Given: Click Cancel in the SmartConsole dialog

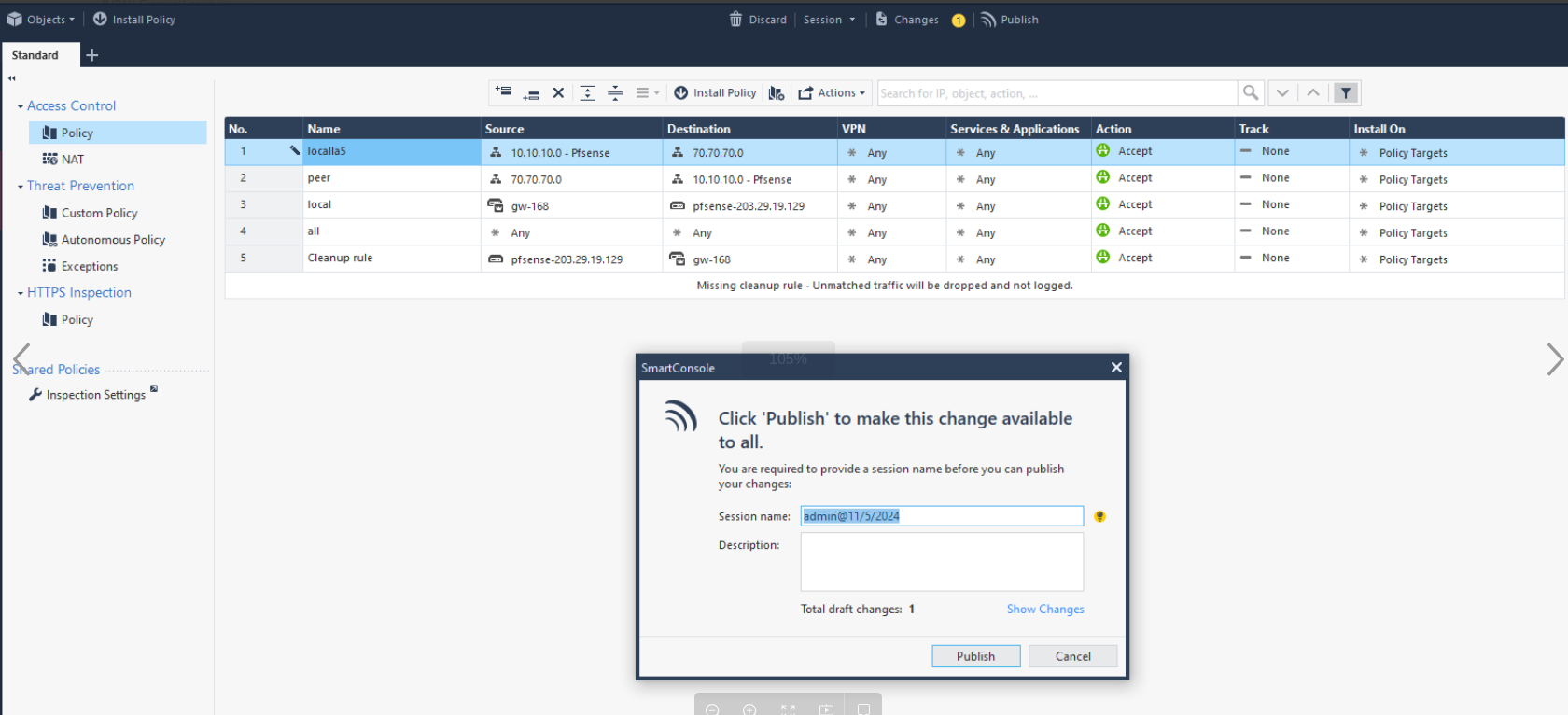Looking at the screenshot, I should [x=1072, y=656].
